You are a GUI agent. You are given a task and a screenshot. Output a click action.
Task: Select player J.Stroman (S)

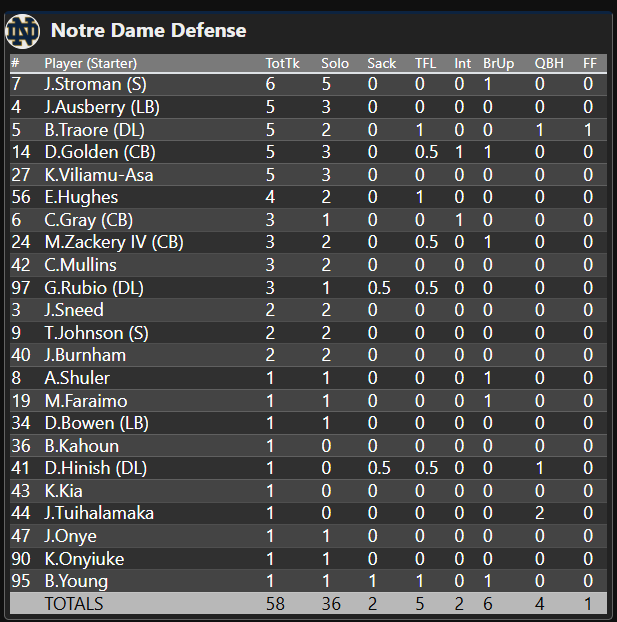coord(96,84)
